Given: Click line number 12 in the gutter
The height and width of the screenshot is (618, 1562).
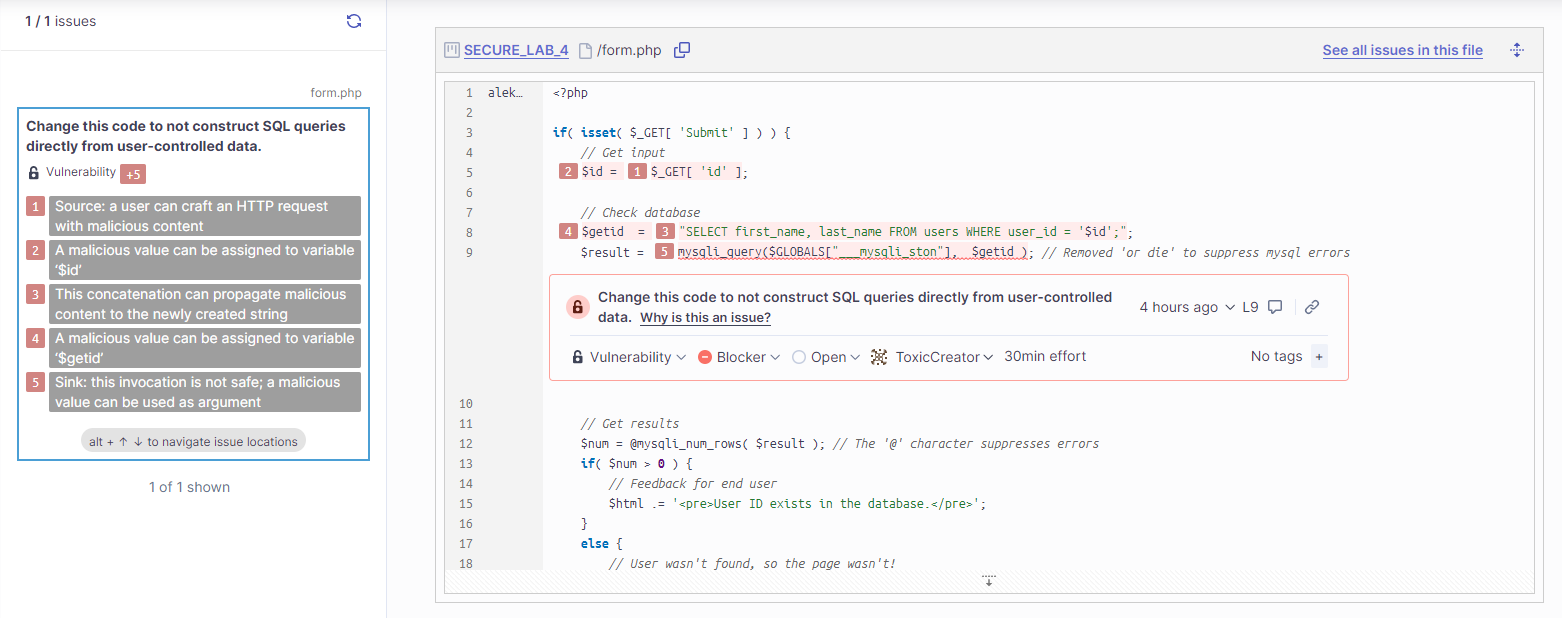Looking at the screenshot, I should click(465, 443).
